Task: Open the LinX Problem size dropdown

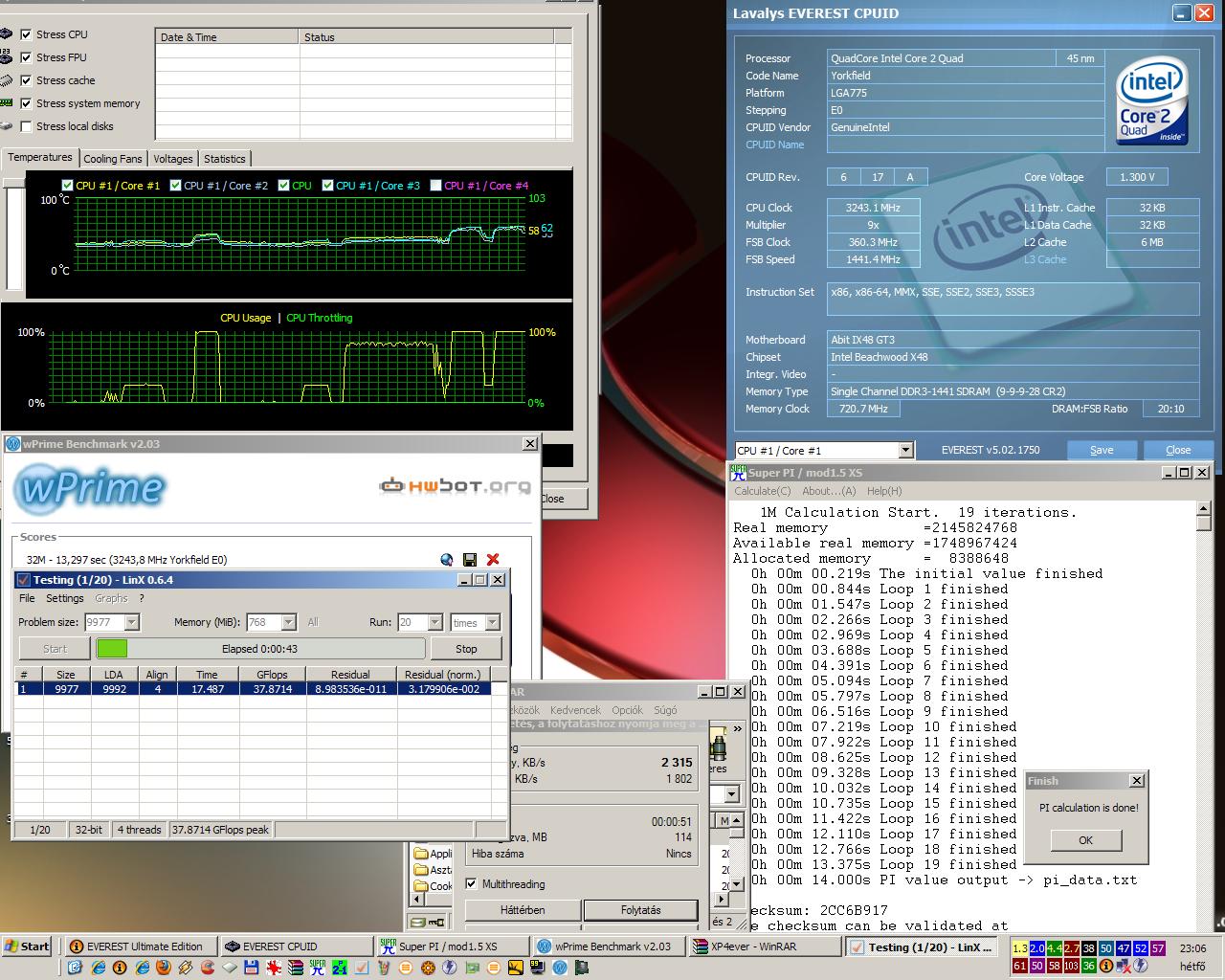Action: (132, 622)
